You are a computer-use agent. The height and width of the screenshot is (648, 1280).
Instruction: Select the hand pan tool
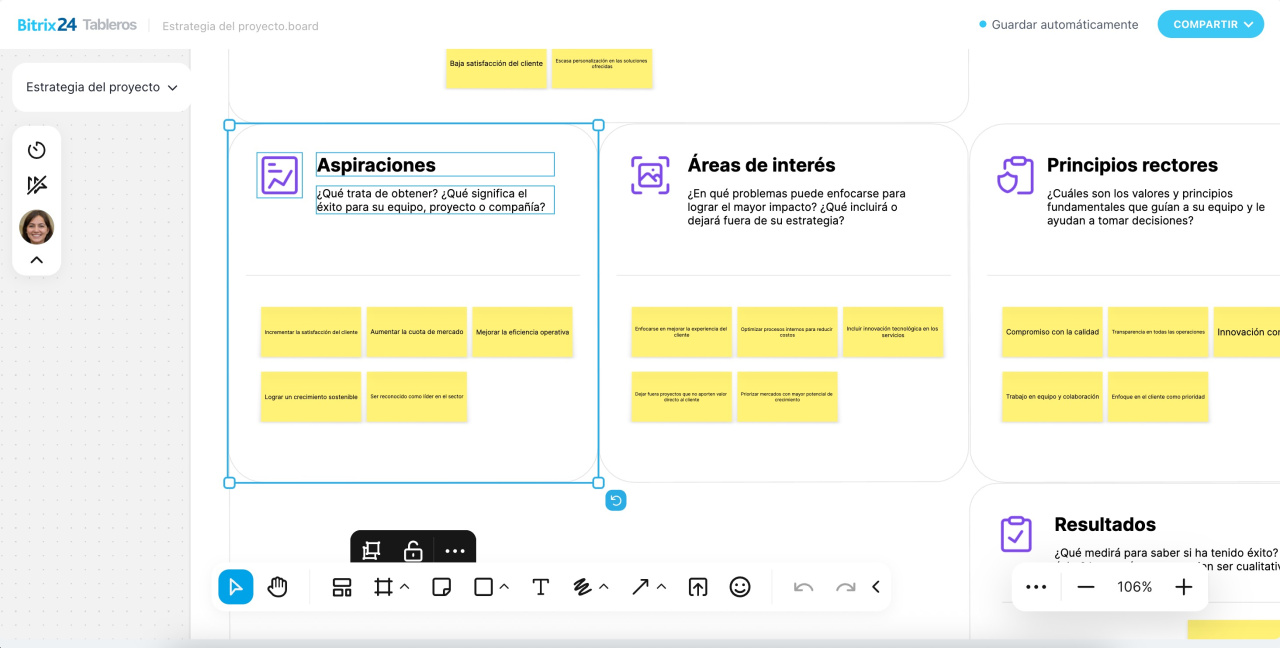pyautogui.click(x=278, y=587)
